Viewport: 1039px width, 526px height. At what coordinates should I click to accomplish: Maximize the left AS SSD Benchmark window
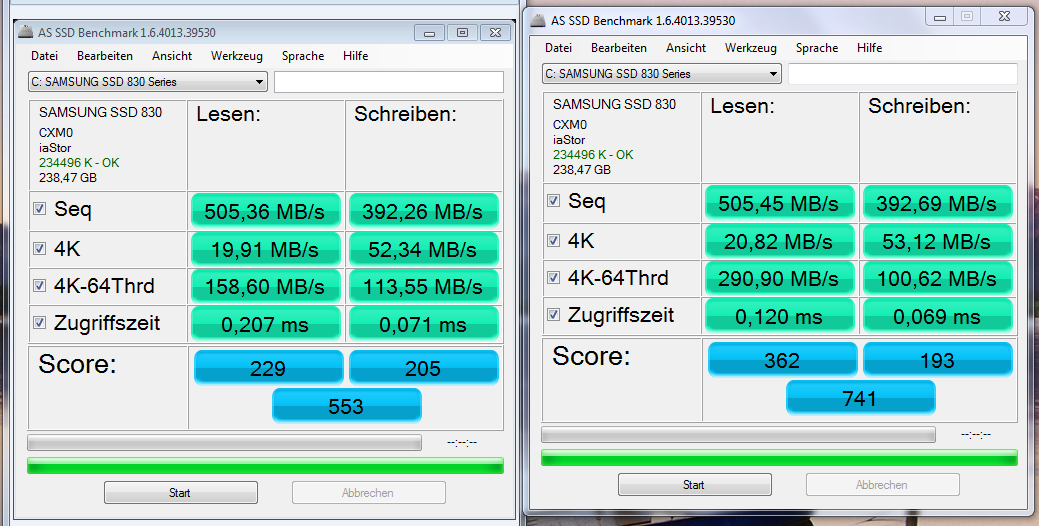(463, 32)
